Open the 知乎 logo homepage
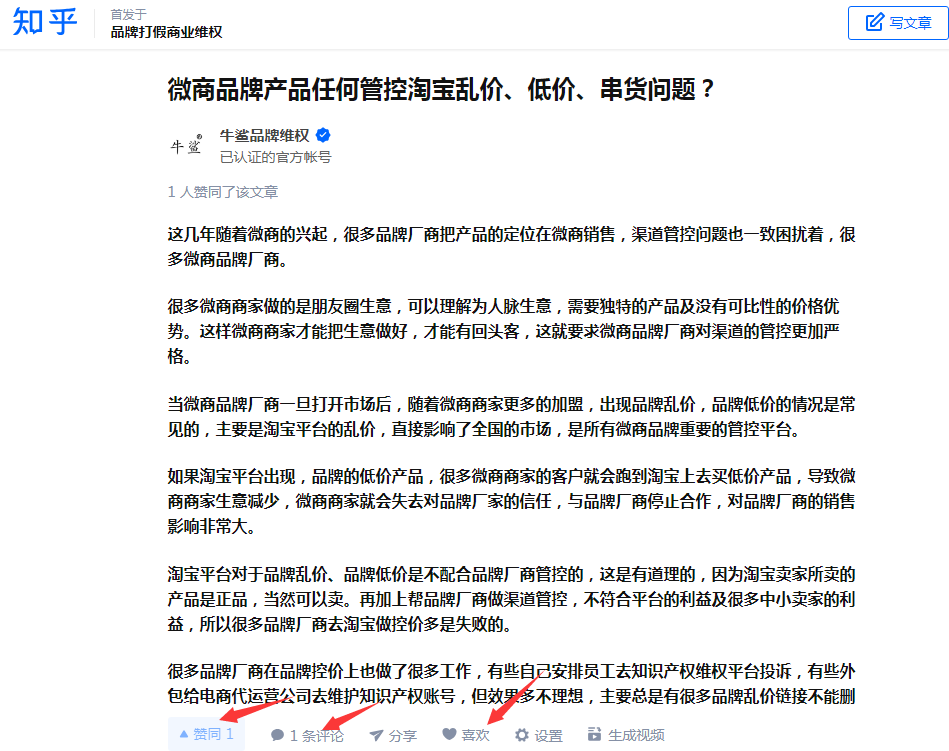Screen dimensions: 949x751 tap(45, 22)
